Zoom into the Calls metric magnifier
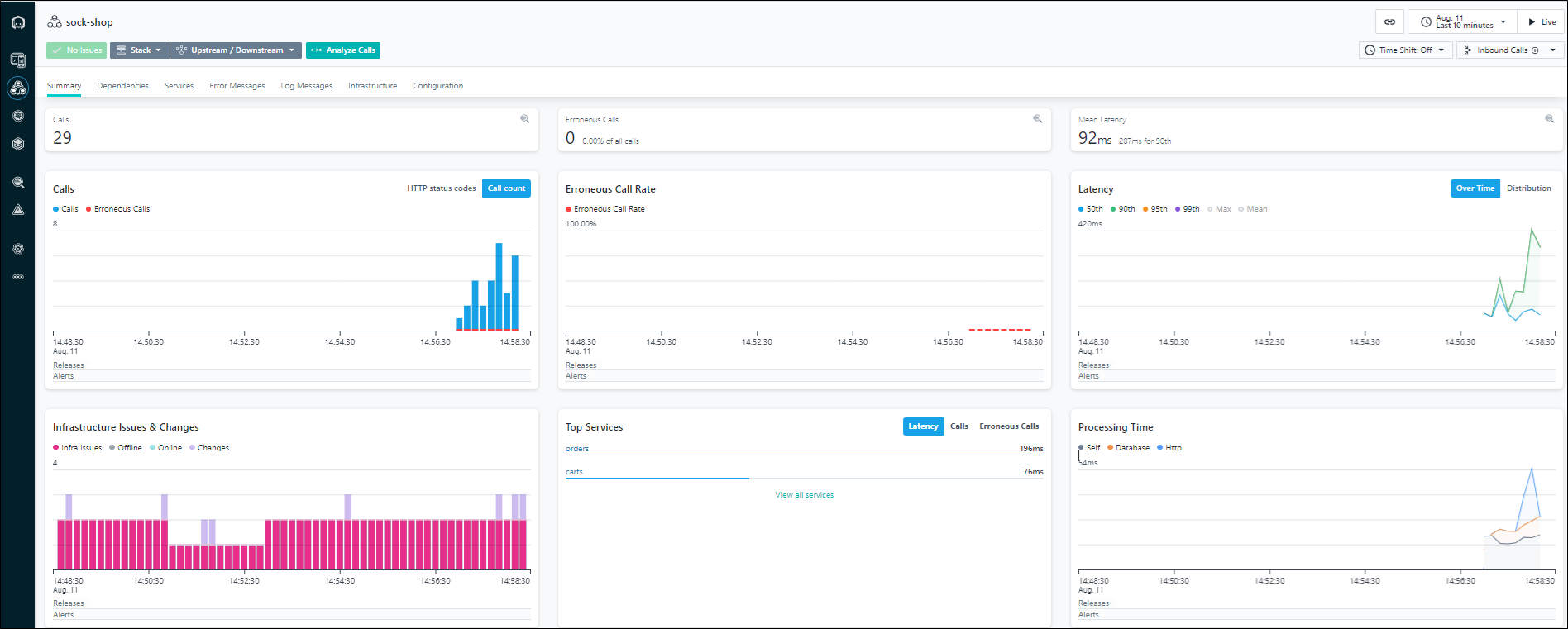The width and height of the screenshot is (1568, 629). tap(525, 119)
